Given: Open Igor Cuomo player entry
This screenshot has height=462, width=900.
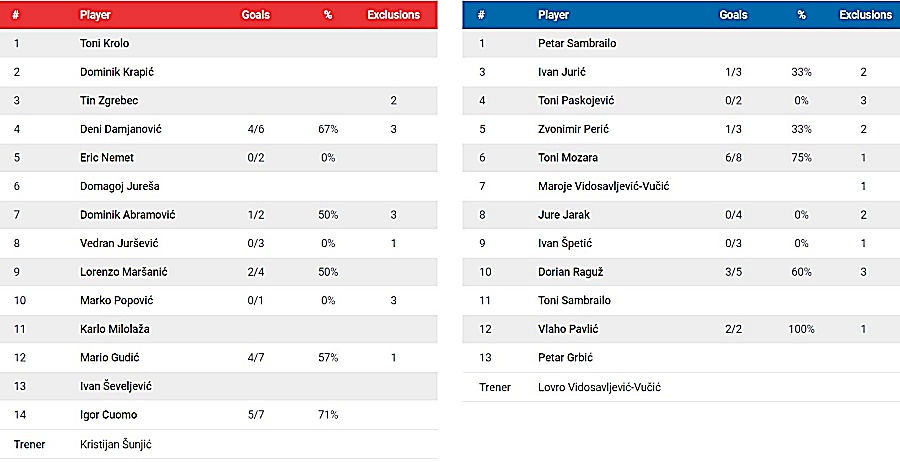Looking at the screenshot, I should [x=108, y=415].
